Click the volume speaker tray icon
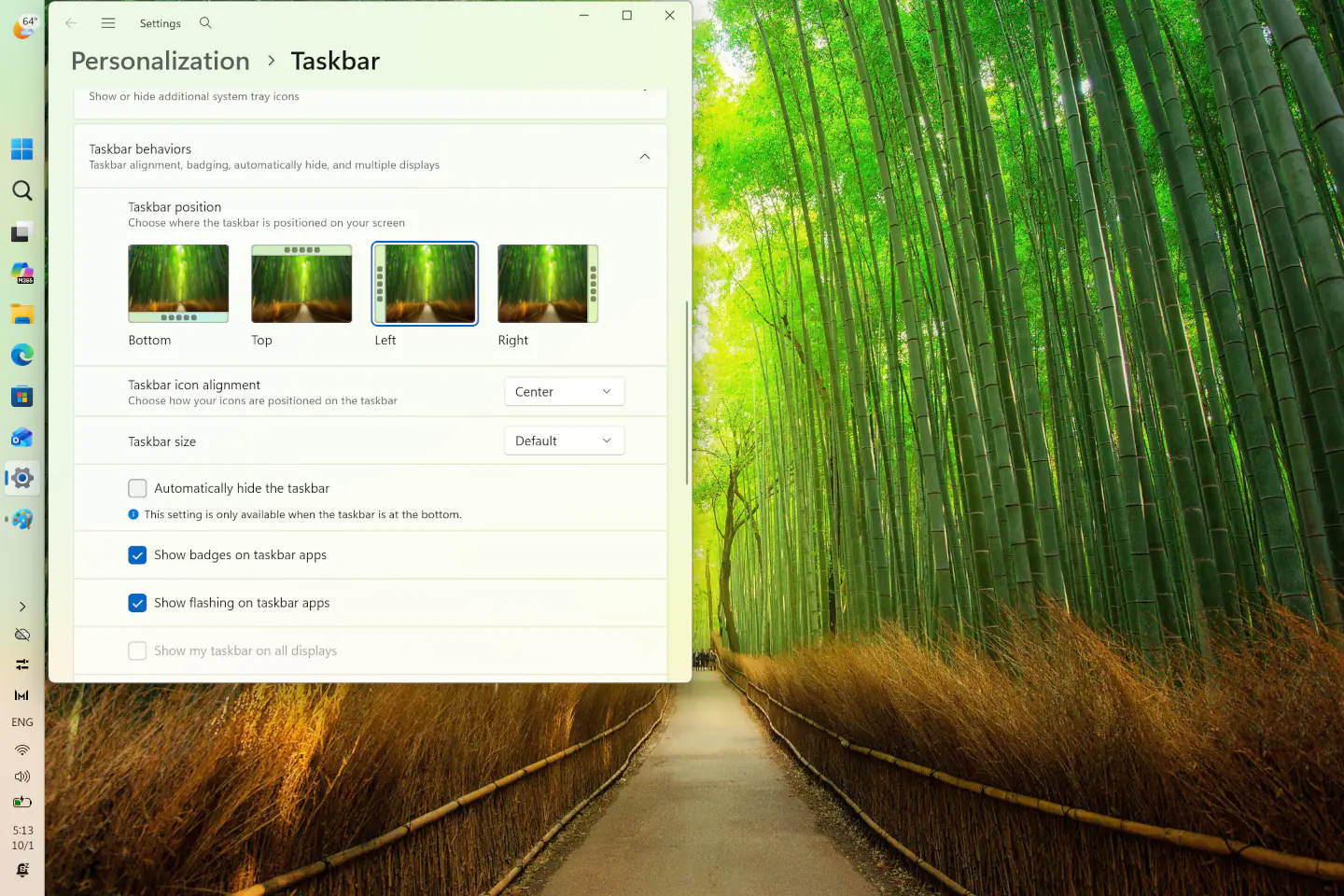The width and height of the screenshot is (1344, 896). 22,776
